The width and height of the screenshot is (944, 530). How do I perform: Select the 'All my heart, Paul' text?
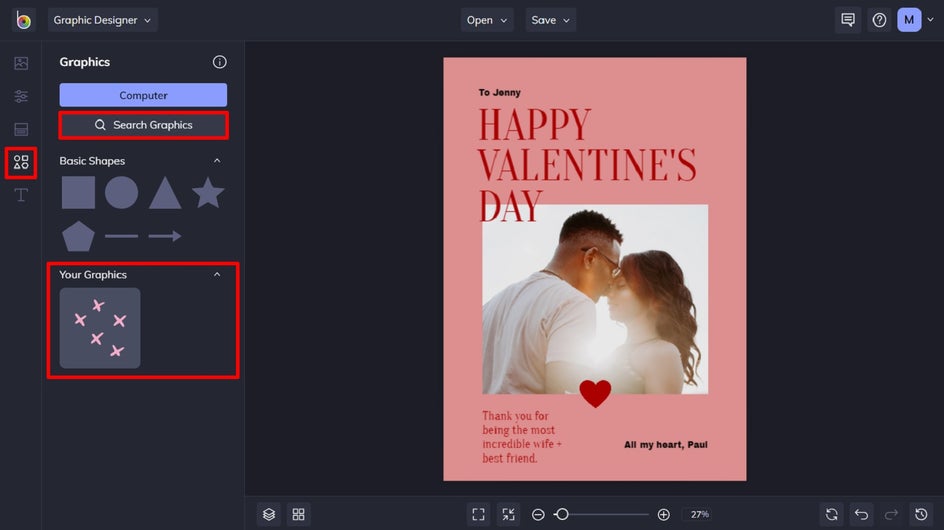pos(666,444)
